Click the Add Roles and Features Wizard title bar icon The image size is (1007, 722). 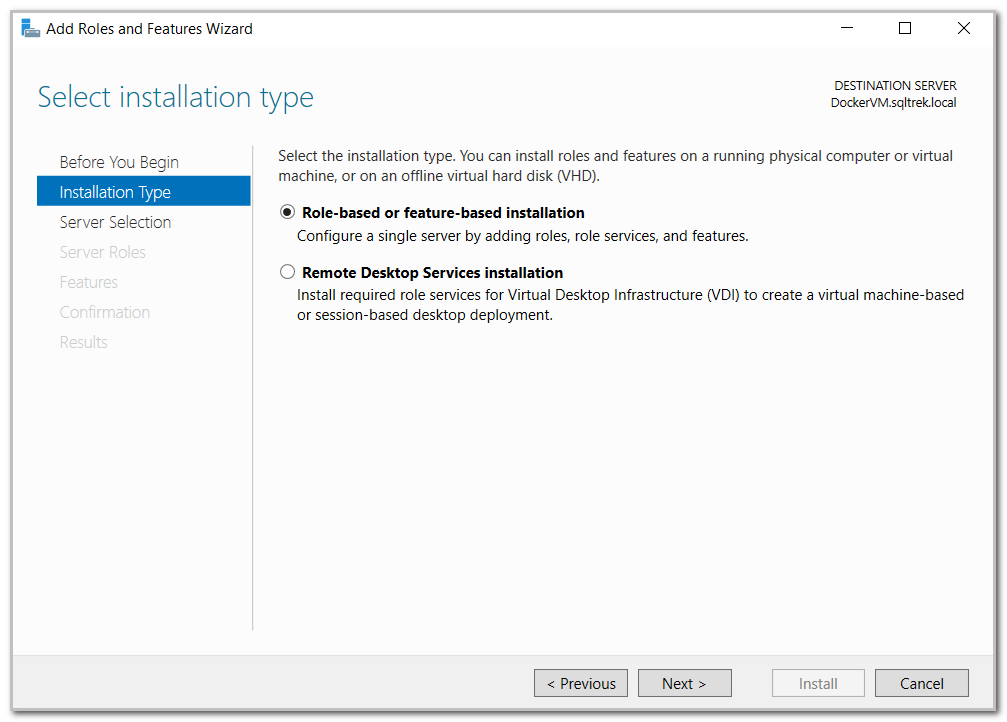(x=30, y=28)
